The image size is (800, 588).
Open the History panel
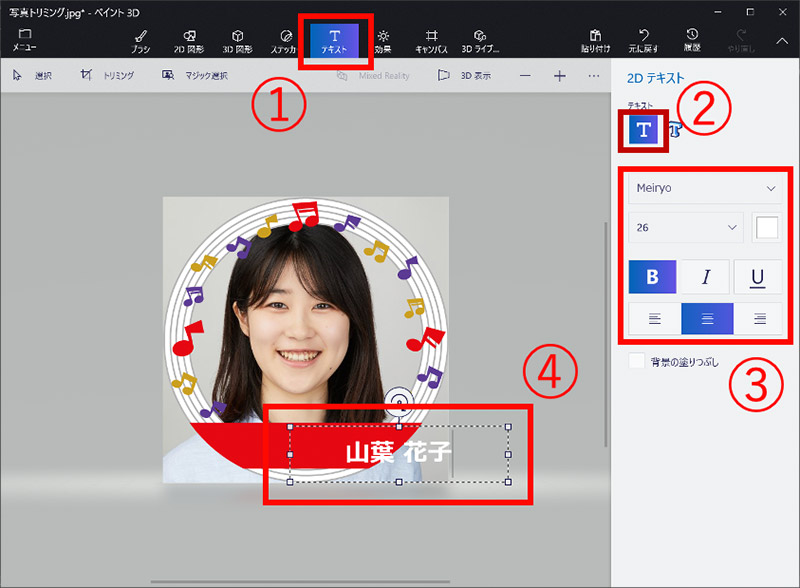[692, 39]
